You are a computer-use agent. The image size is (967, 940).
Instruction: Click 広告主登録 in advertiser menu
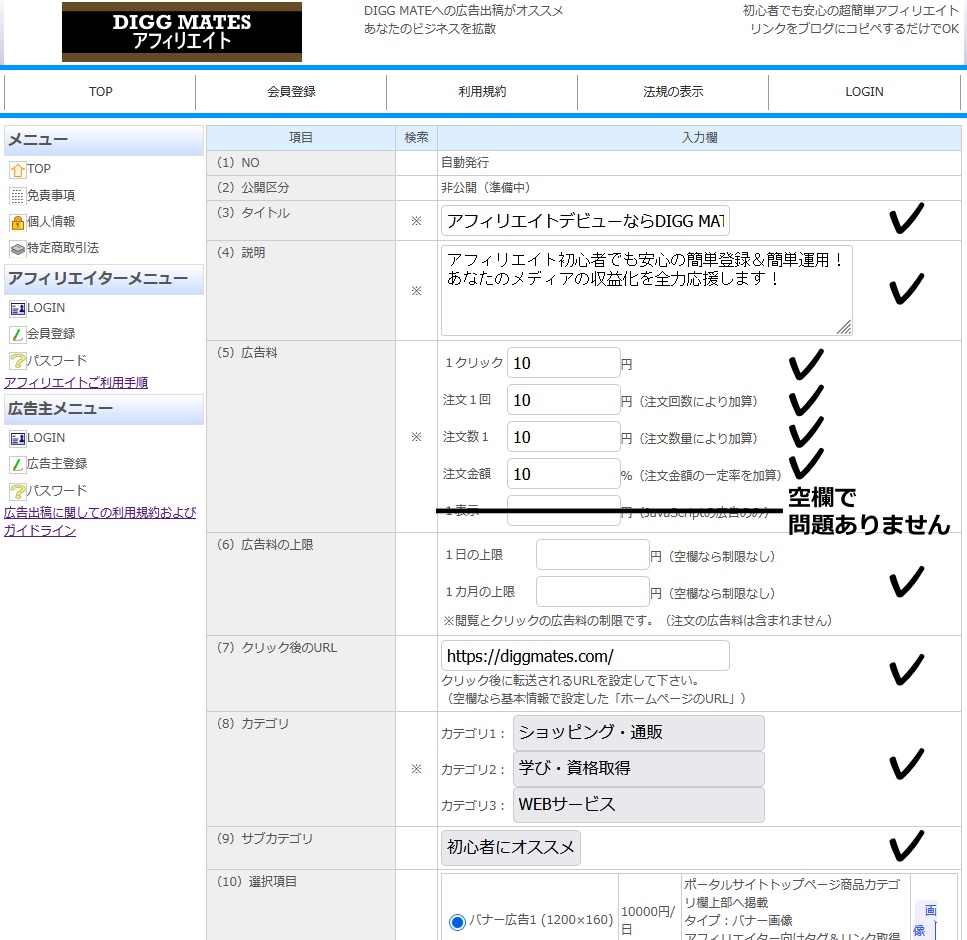57,464
